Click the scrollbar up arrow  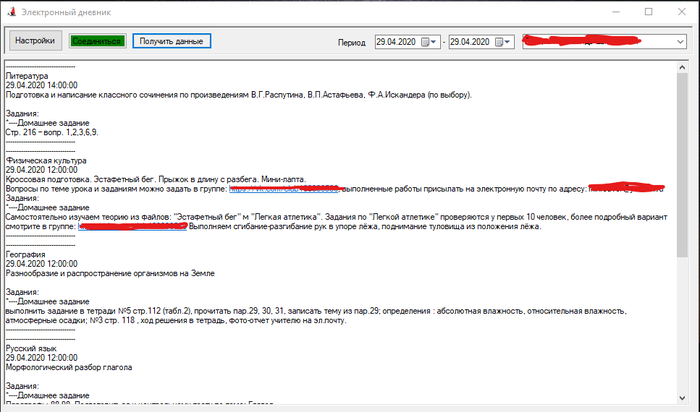(683, 67)
